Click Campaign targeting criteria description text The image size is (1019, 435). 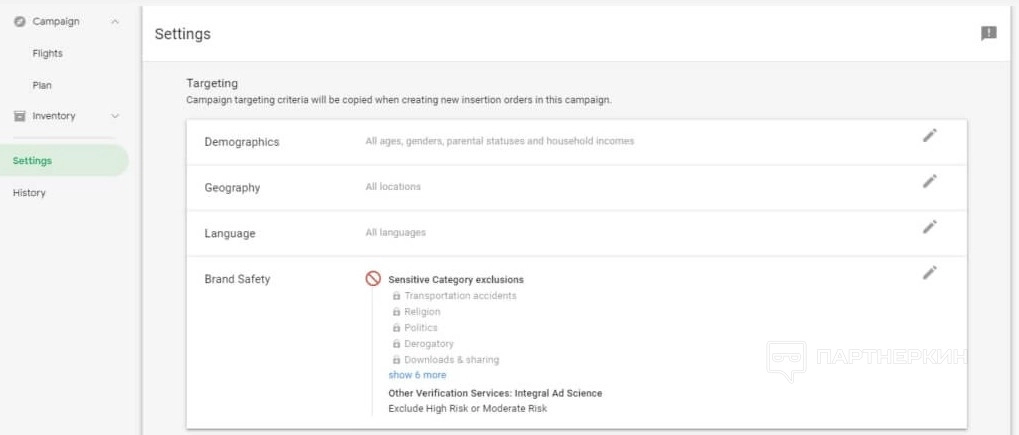click(399, 101)
